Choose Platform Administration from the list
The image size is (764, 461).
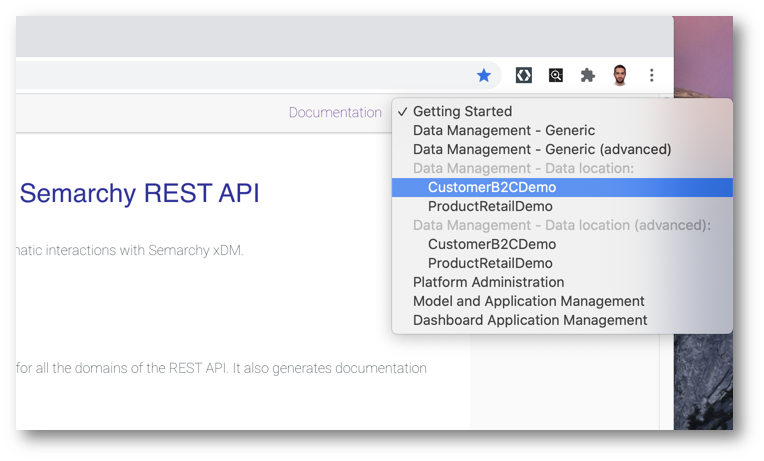point(488,282)
